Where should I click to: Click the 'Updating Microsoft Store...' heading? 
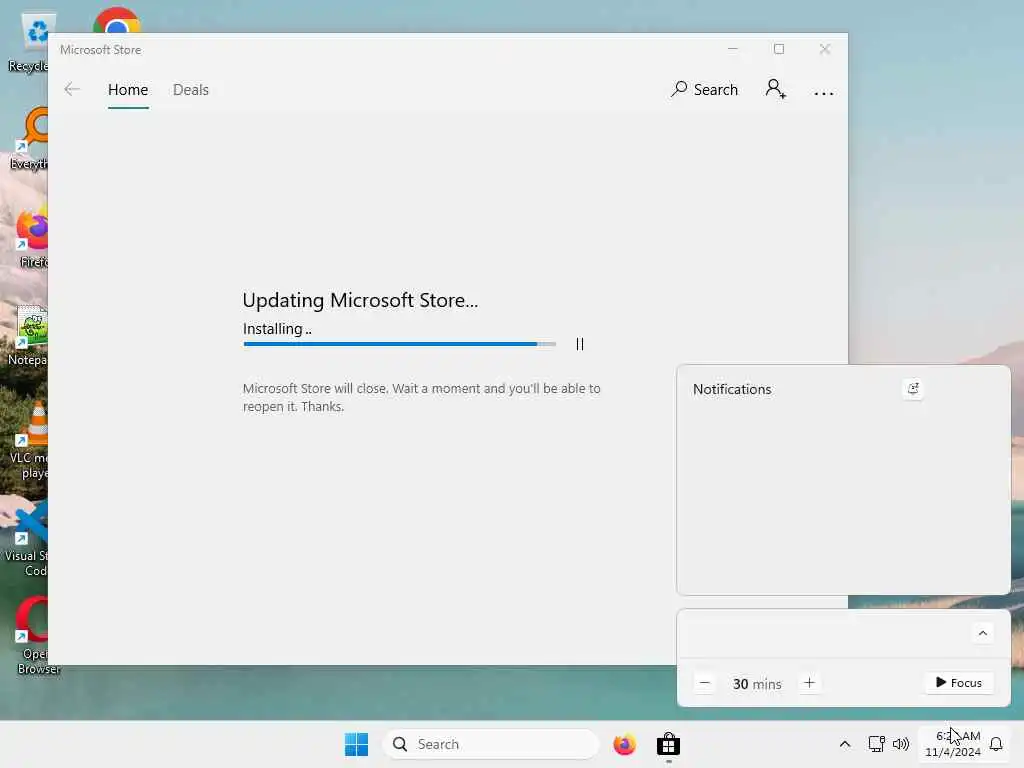(x=360, y=300)
